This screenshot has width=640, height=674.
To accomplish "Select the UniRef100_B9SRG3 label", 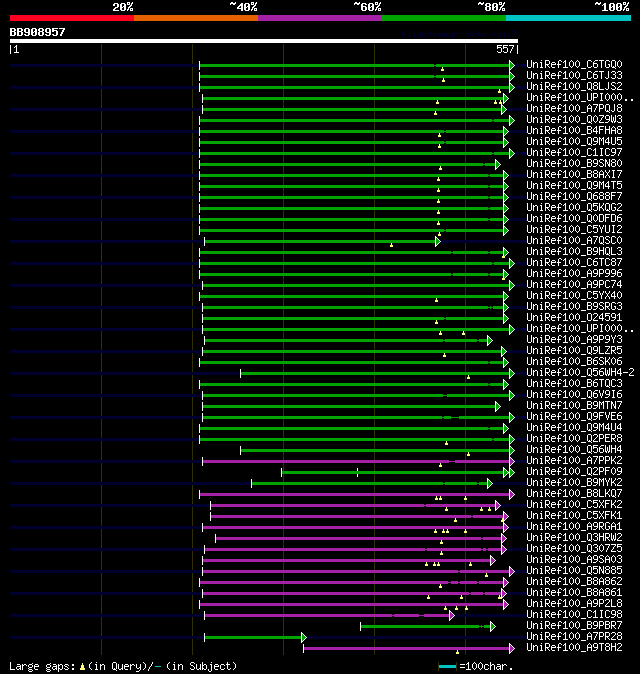I will [x=574, y=306].
